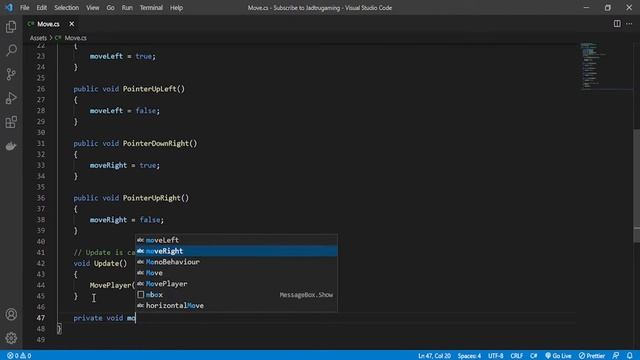Image resolution: width=640 pixels, height=360 pixels.
Task: Open the Docker view in activity bar
Action: 11,146
